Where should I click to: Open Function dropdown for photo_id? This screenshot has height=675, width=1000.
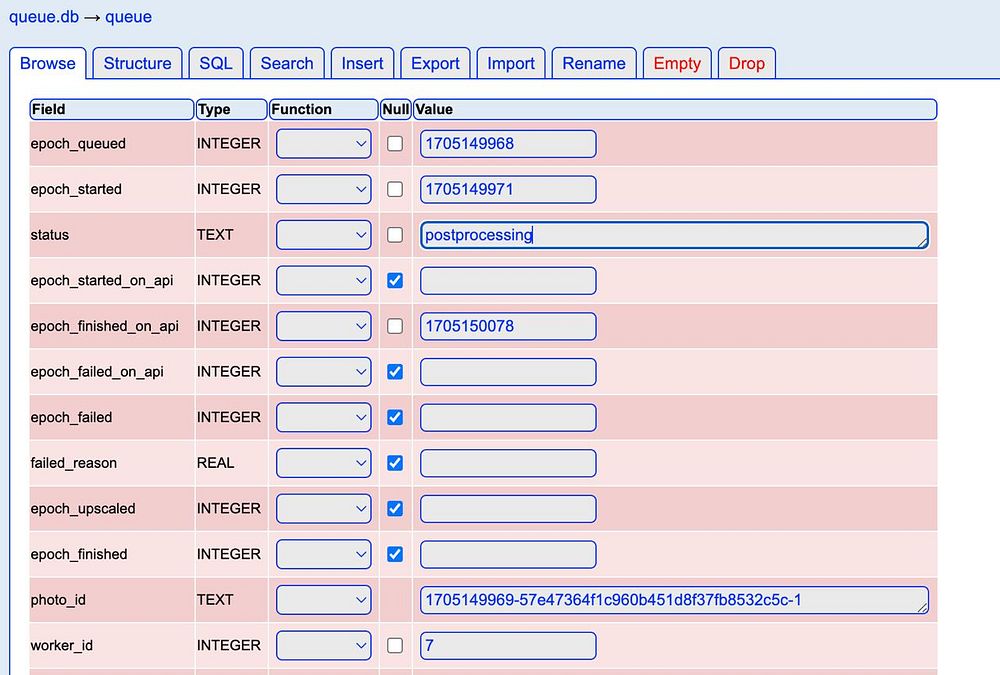(x=323, y=600)
